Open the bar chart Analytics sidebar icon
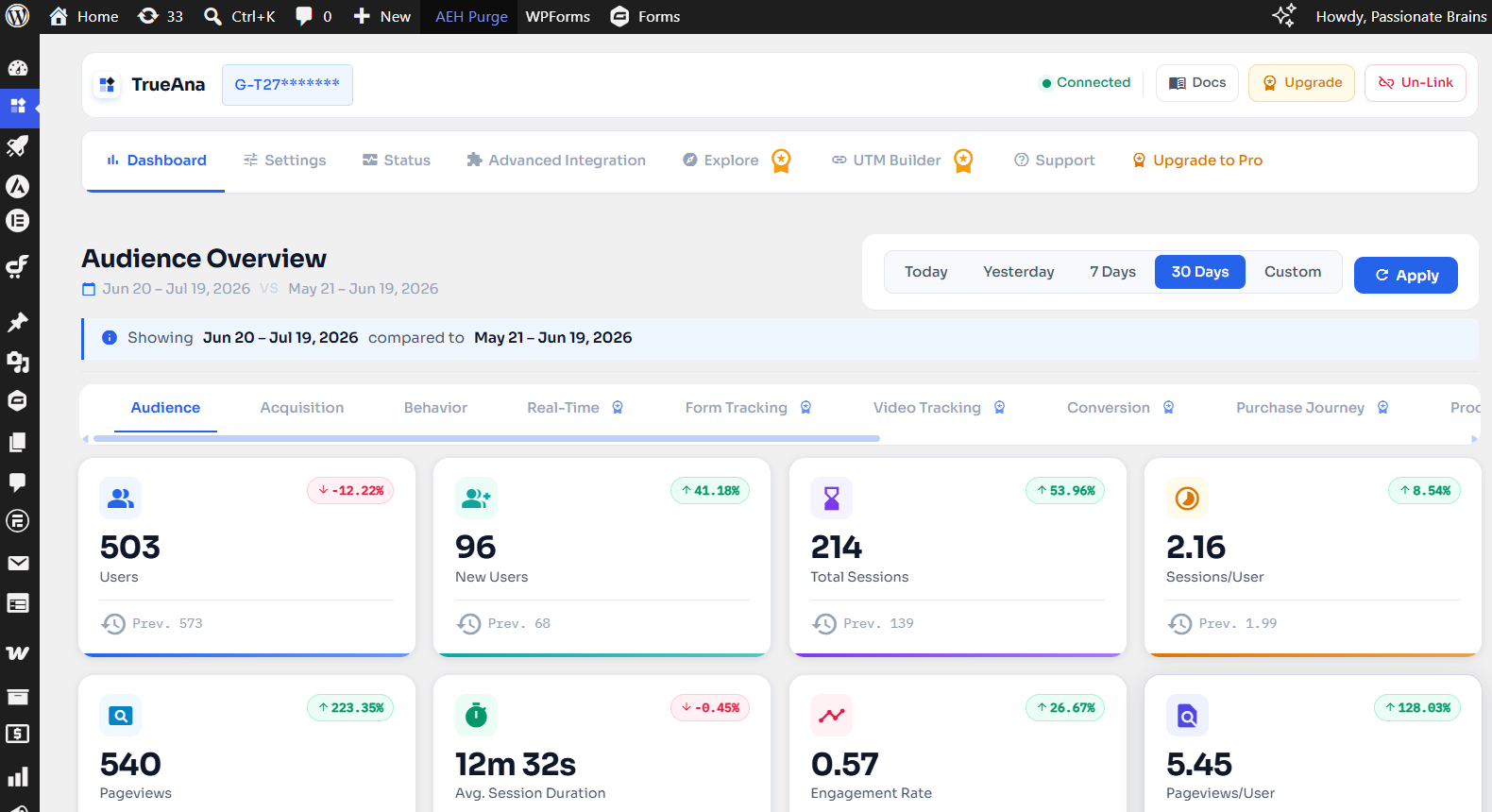 18,776
